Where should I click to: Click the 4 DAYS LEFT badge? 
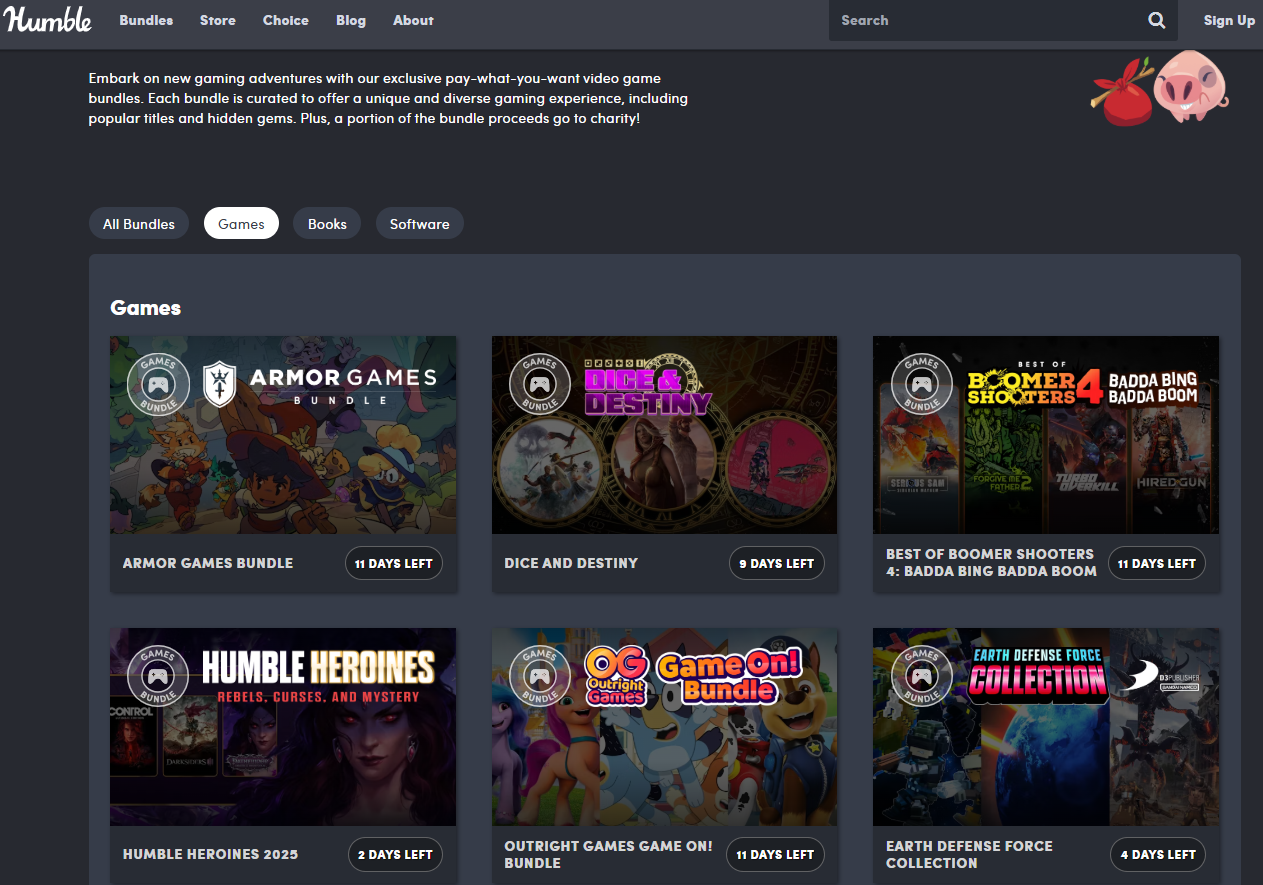click(x=1158, y=855)
